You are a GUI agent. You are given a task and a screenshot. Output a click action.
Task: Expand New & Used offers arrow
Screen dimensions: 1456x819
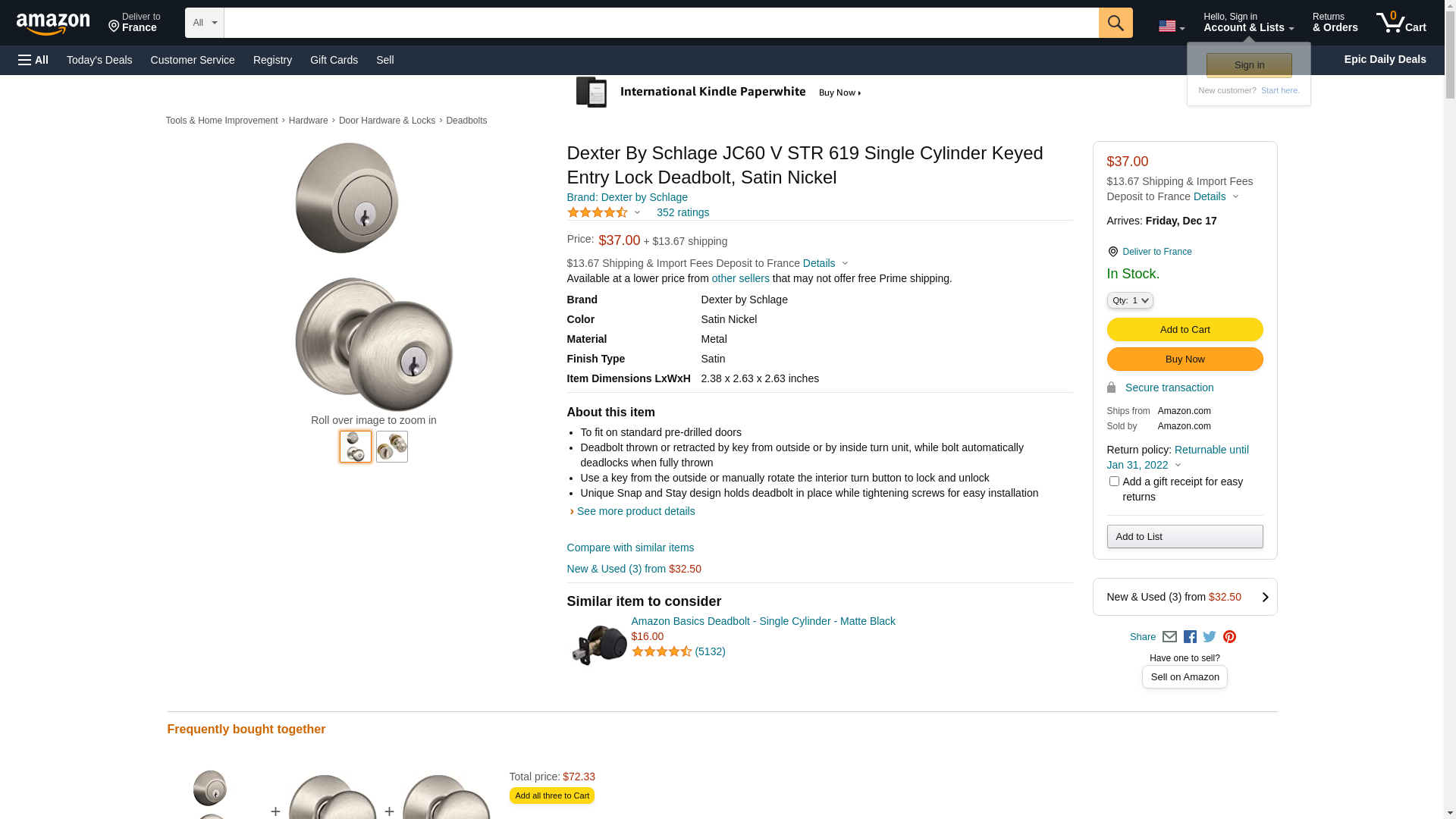[1264, 597]
